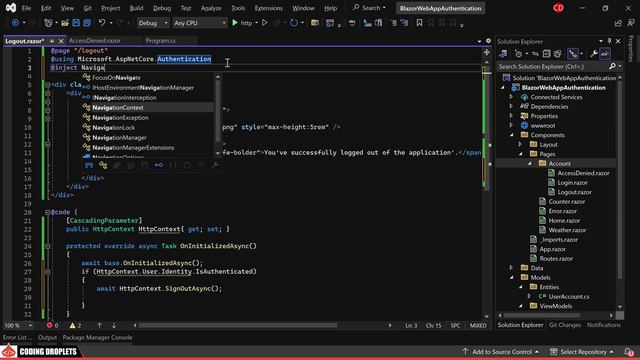This screenshot has width=640, height=360.
Task: Click the Solution Explorer search magnifier icon
Action: coord(612,67)
